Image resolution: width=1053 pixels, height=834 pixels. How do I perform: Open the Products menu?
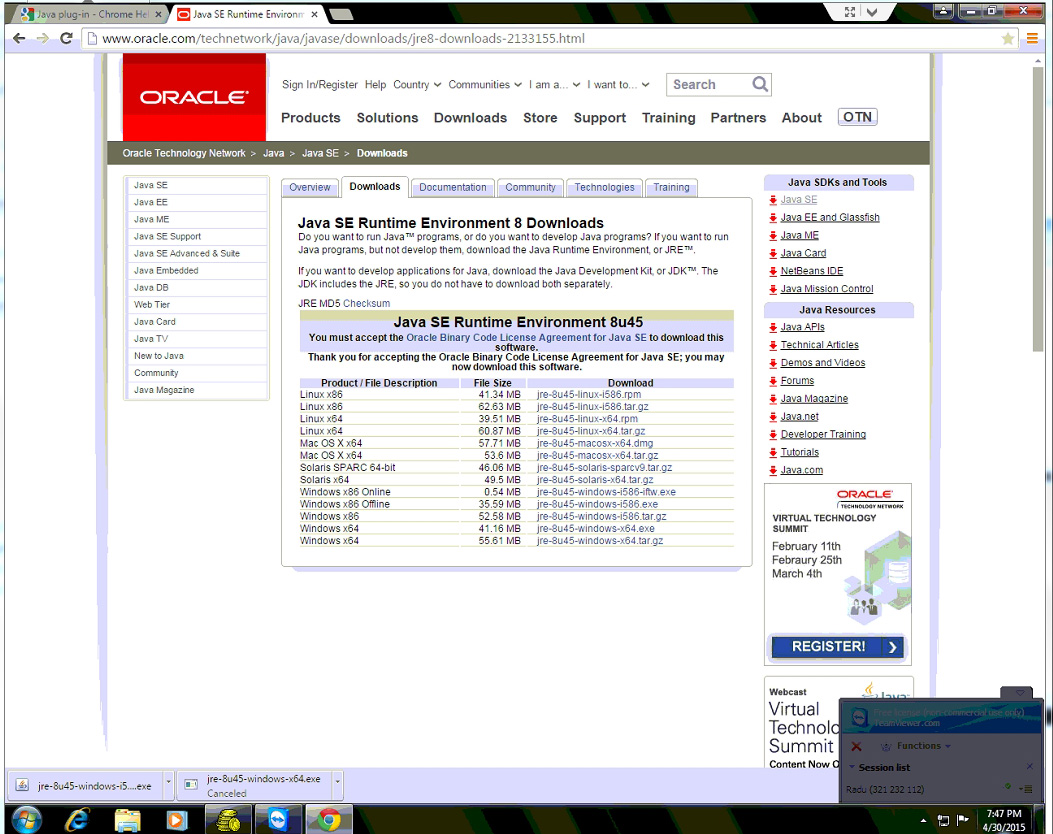pos(310,118)
